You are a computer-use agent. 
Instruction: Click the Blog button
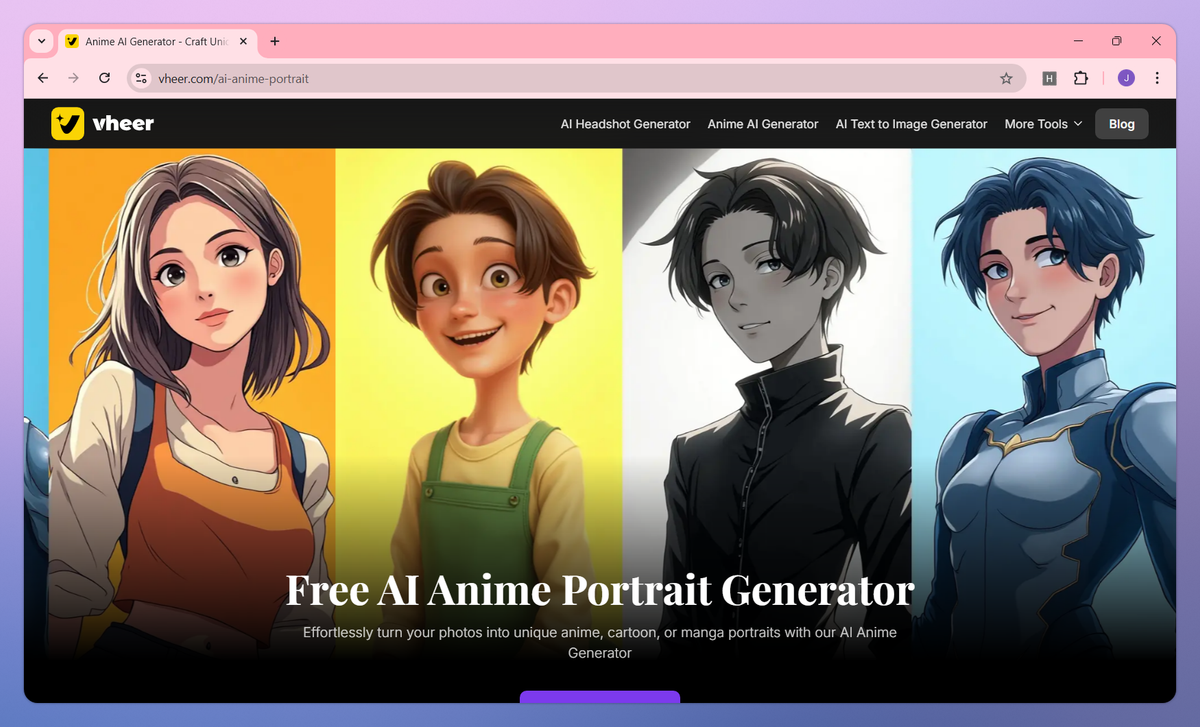[1122, 124]
